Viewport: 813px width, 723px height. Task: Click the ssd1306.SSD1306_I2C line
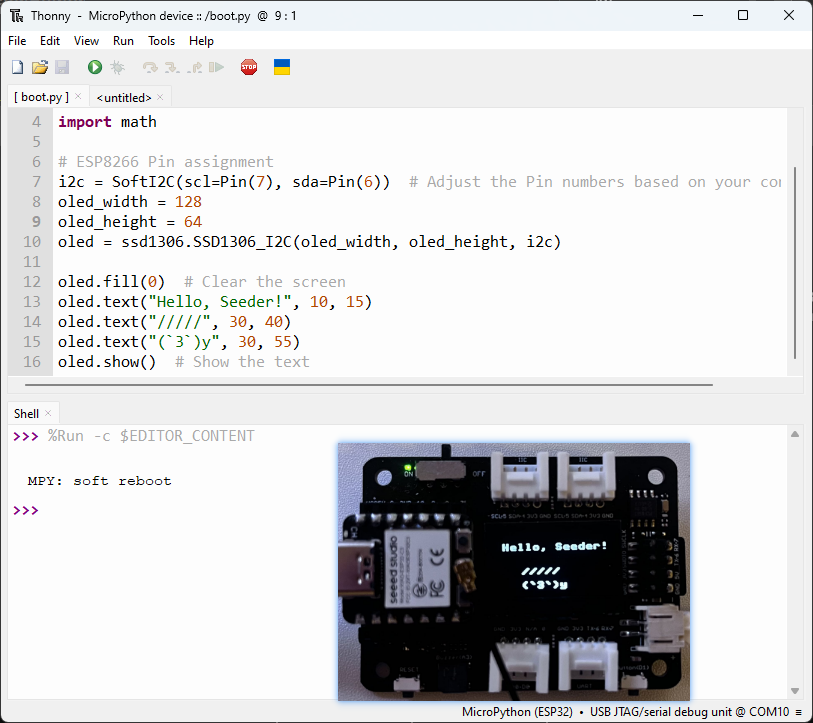(310, 242)
